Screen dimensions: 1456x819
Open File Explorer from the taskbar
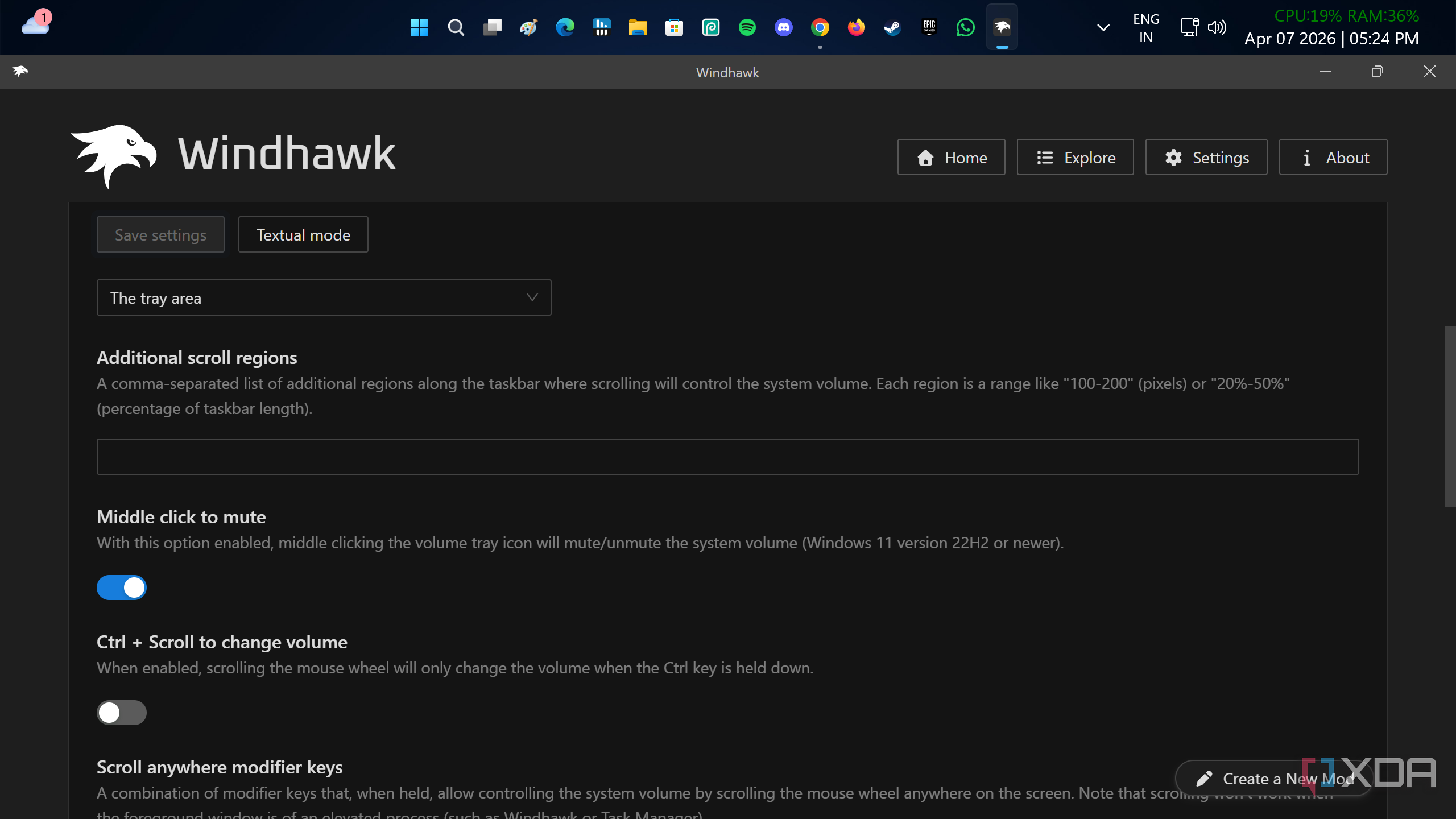[638, 27]
